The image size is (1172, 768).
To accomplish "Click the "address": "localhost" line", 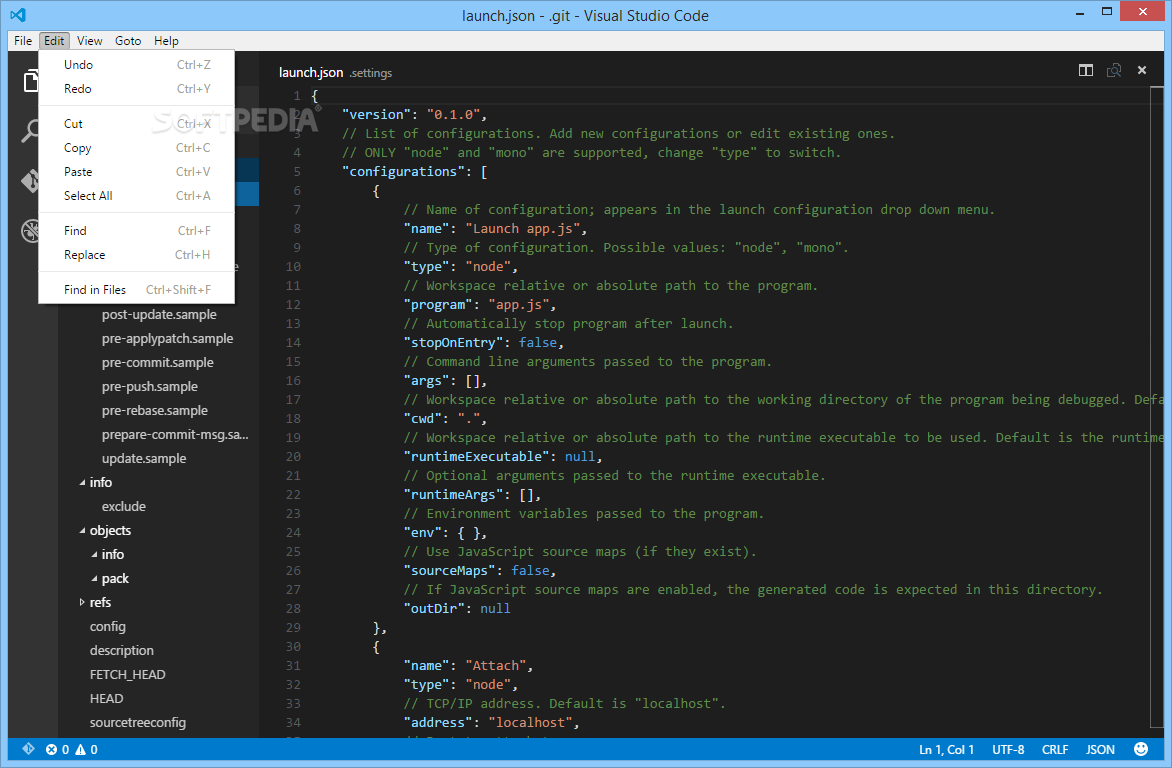I will tap(491, 722).
